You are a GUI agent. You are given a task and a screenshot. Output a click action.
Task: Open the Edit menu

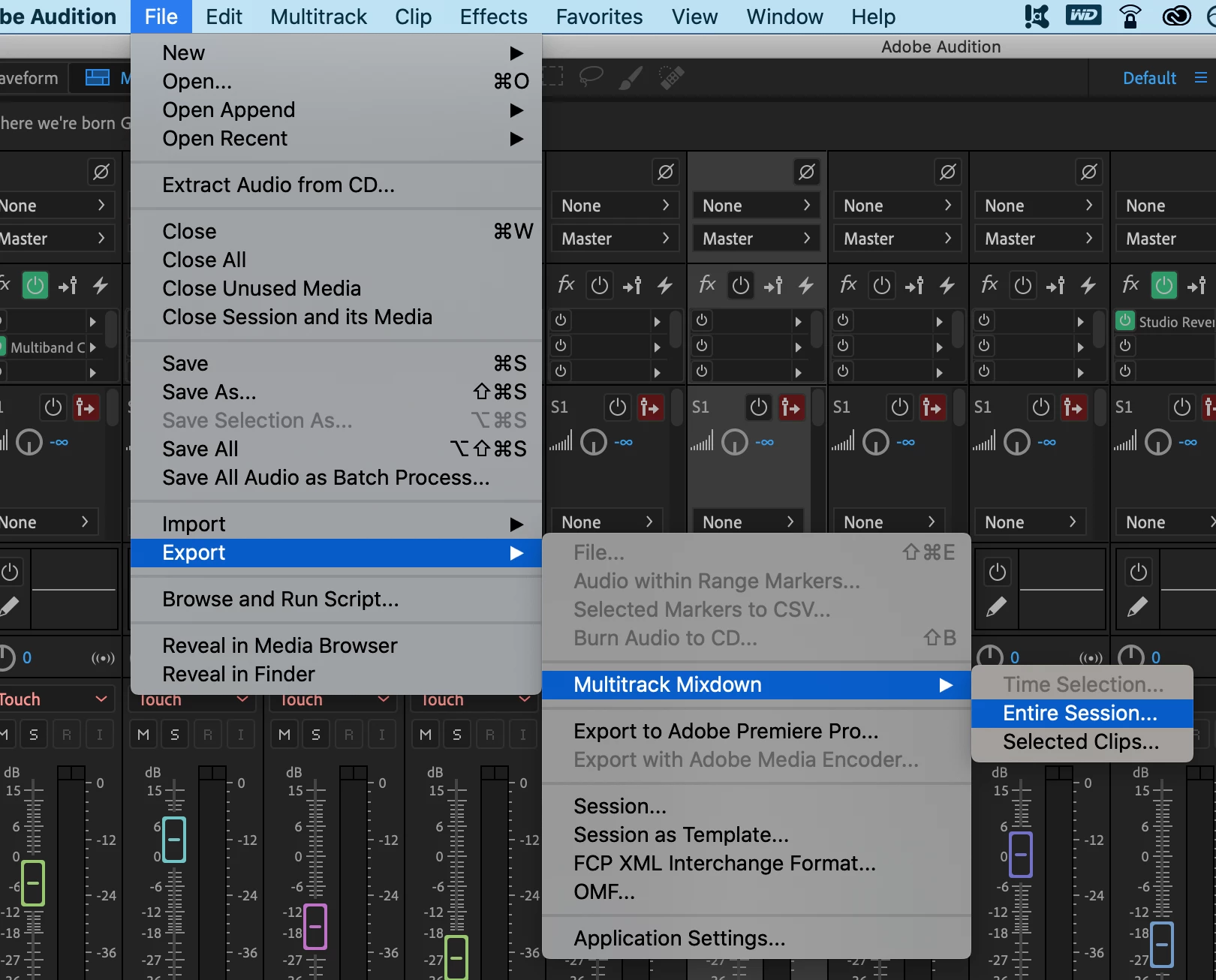pos(224,17)
